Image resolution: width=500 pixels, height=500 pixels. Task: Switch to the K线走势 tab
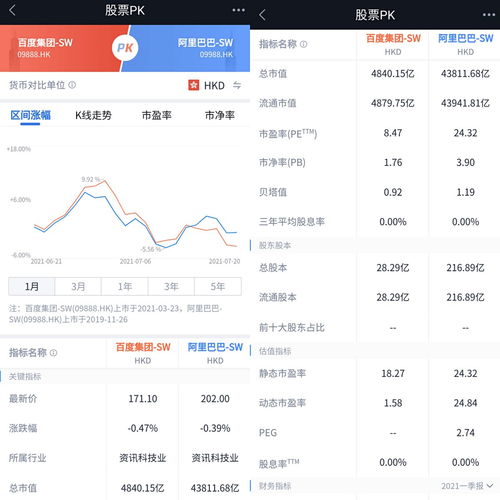point(93,115)
